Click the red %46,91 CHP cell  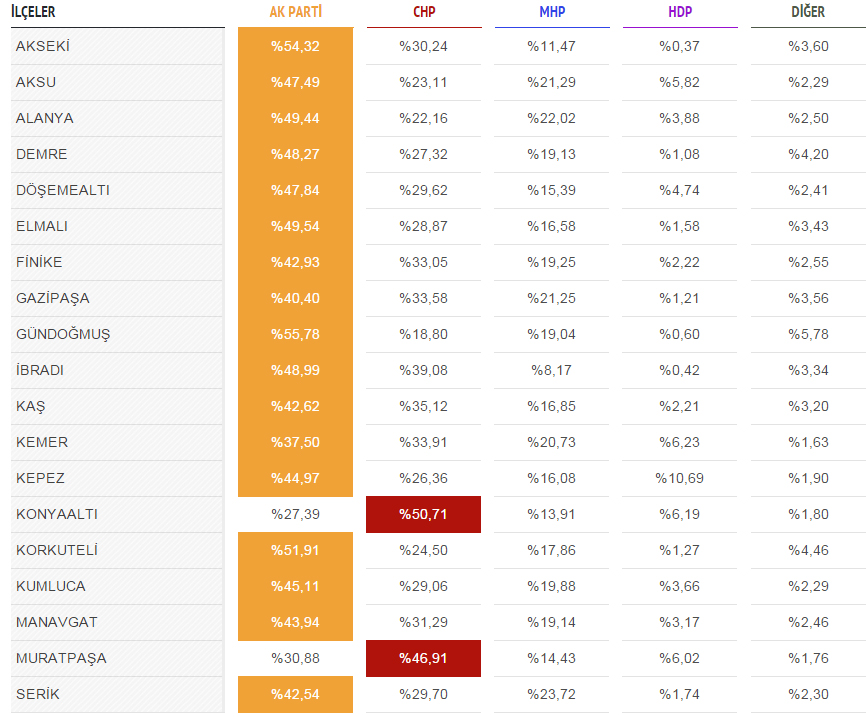424,658
